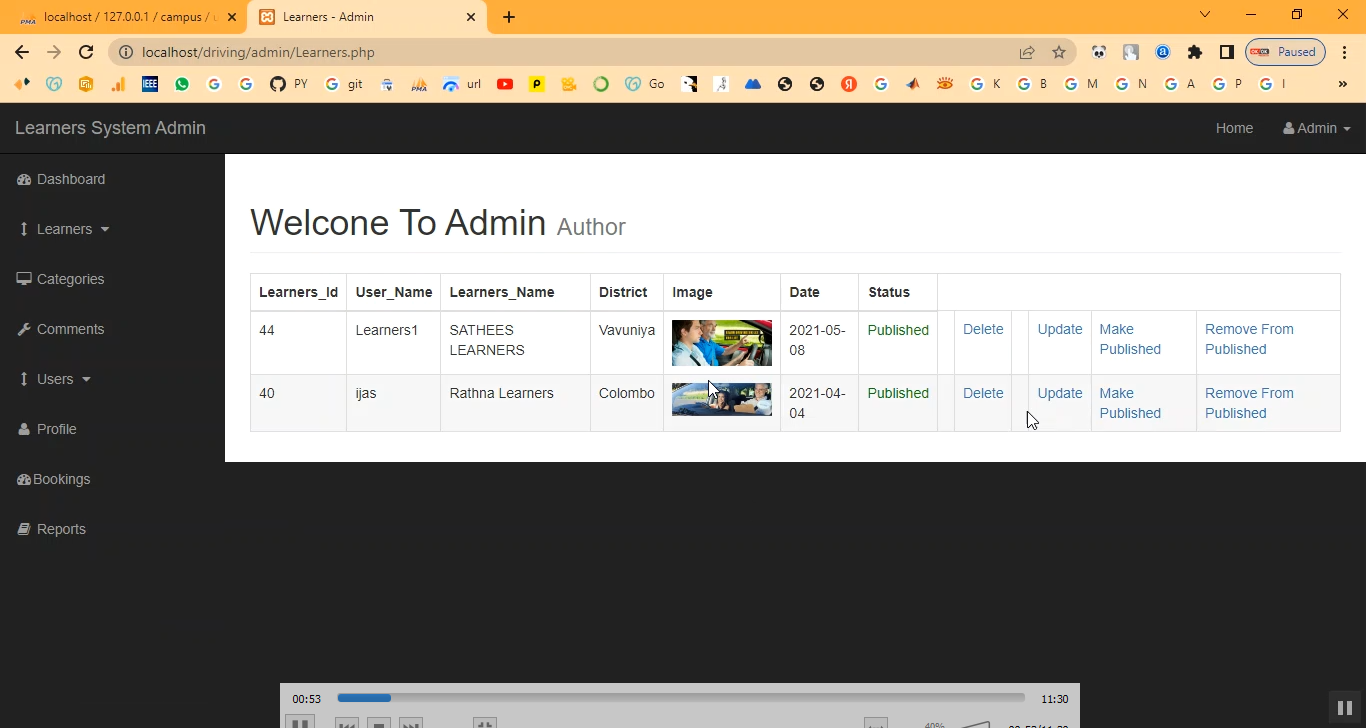Image resolution: width=1366 pixels, height=728 pixels.
Task: Click the SATHEES LEARNERS thumbnail image
Action: (721, 343)
